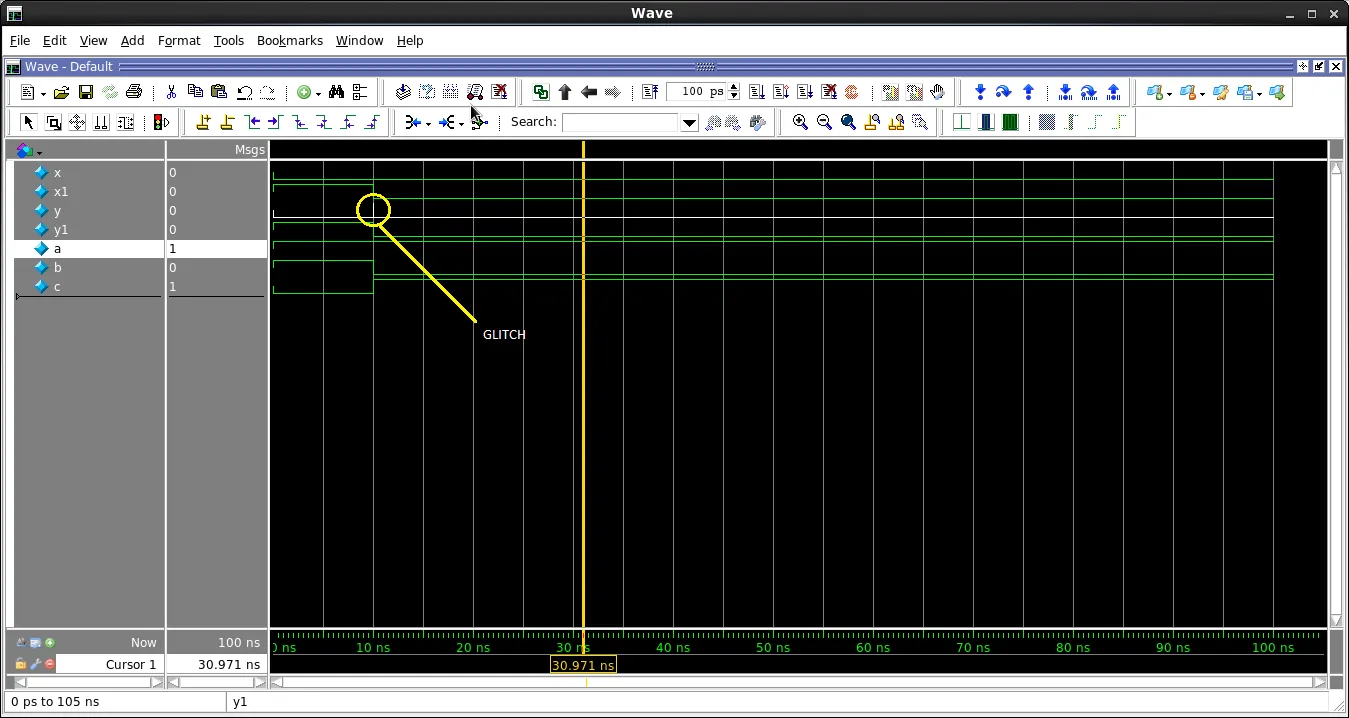The height and width of the screenshot is (718, 1349).
Task: Open the Bookmarks menu
Action: [x=290, y=41]
